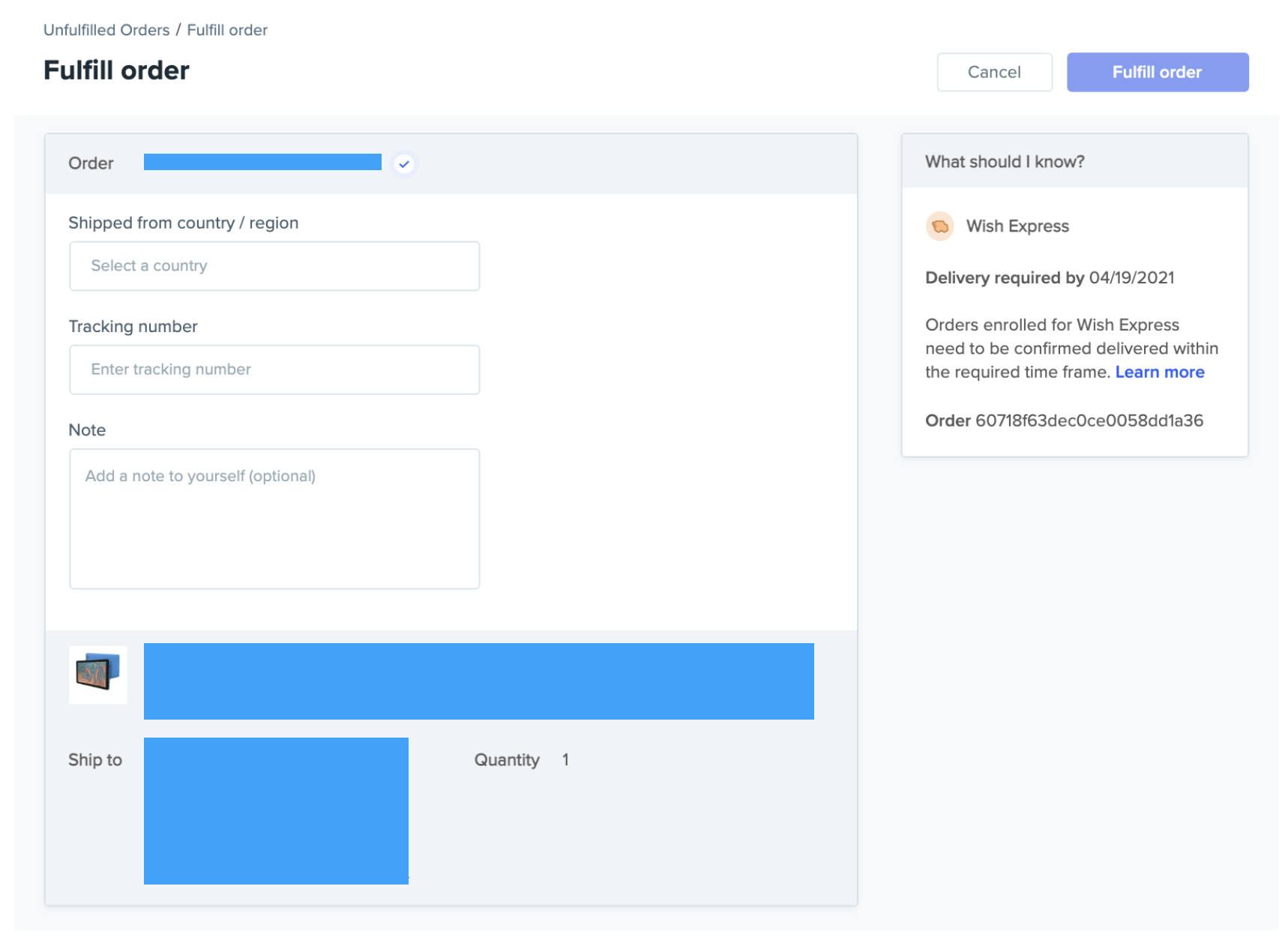Click the 'What should I know?' panel header
The width and height of the screenshot is (1288, 940).
(1005, 162)
